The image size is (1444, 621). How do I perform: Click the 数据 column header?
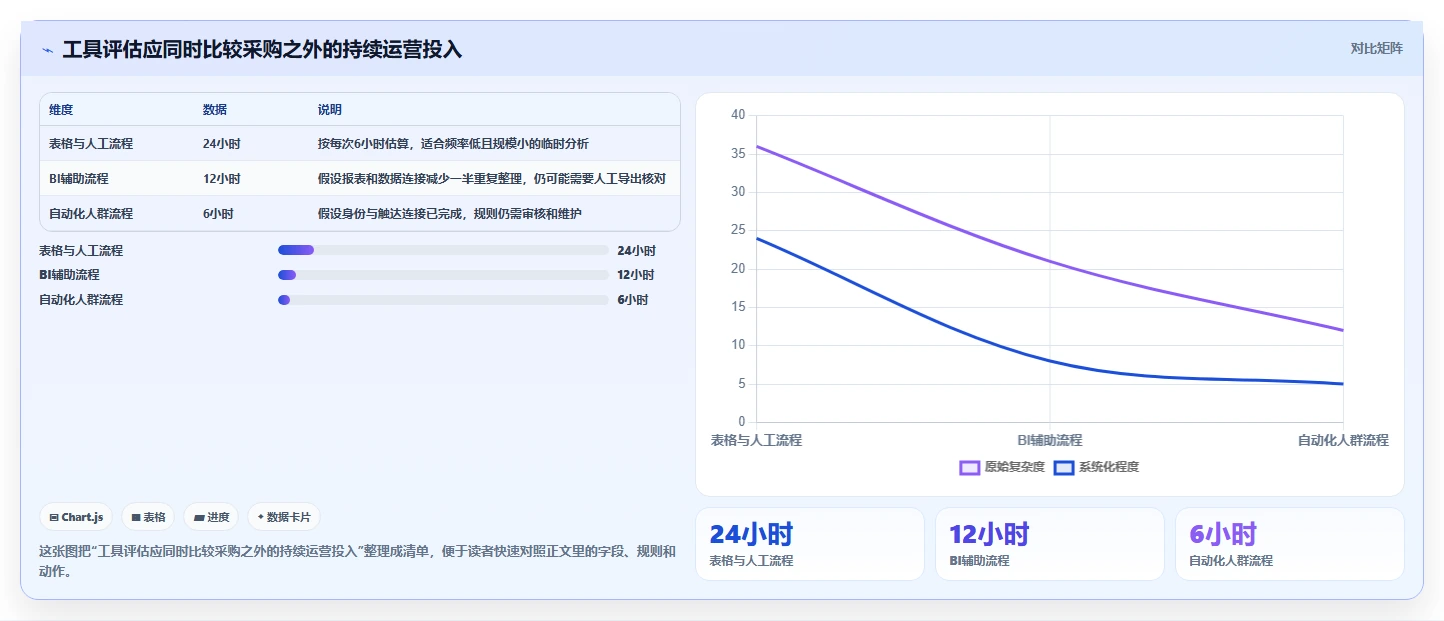point(215,110)
